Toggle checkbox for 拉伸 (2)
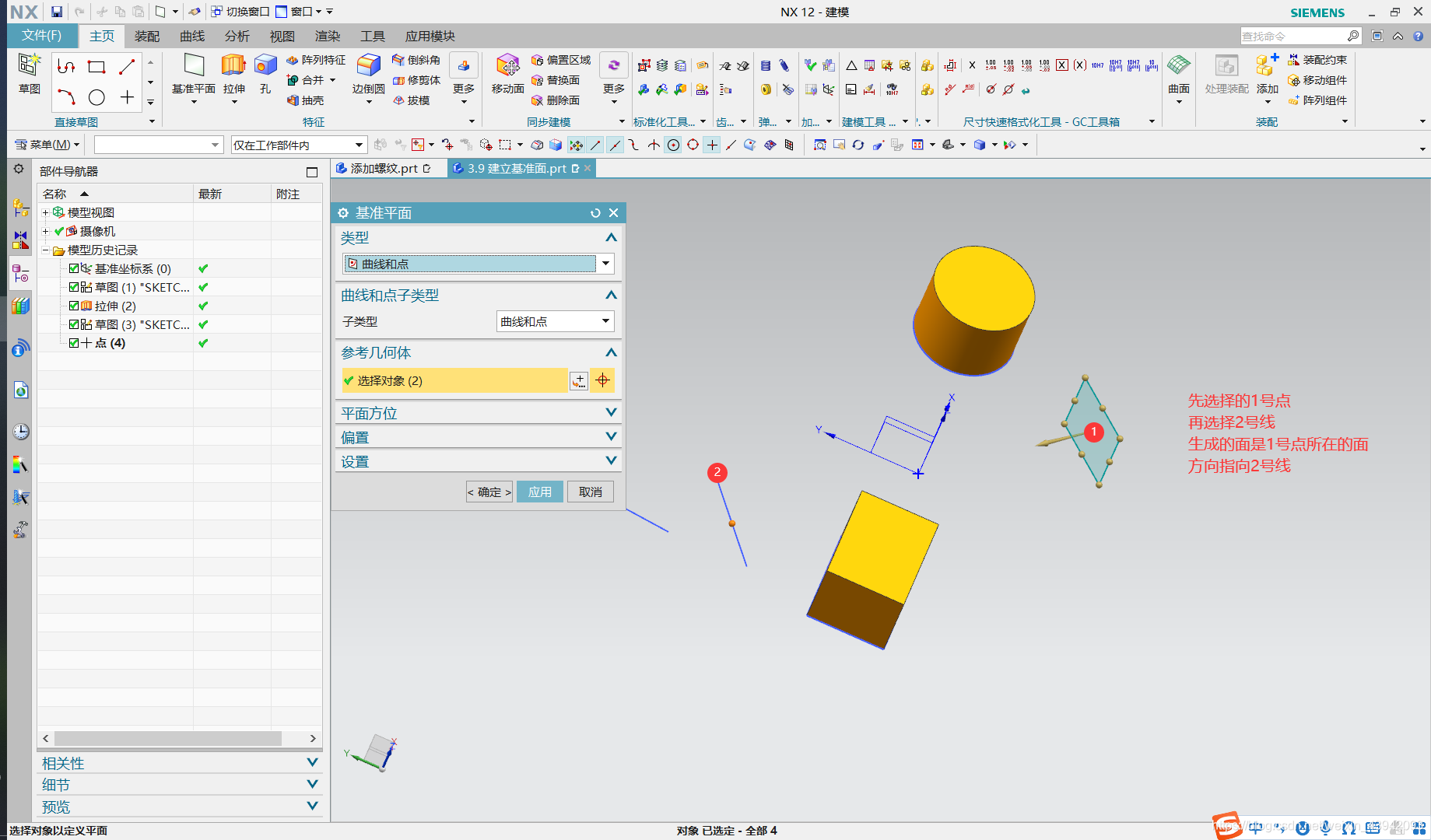Screen dimensions: 1431x840 [x=74, y=306]
